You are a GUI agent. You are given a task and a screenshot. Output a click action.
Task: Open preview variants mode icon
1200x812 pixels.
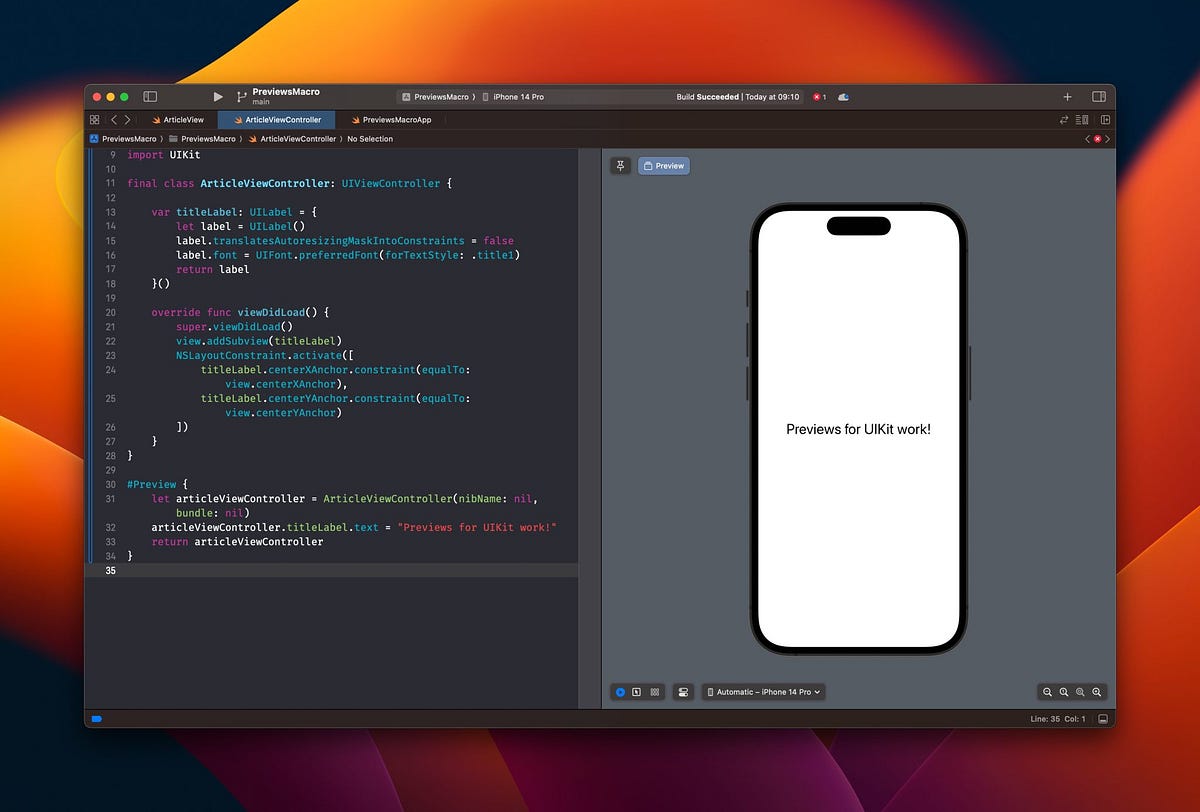click(x=654, y=691)
